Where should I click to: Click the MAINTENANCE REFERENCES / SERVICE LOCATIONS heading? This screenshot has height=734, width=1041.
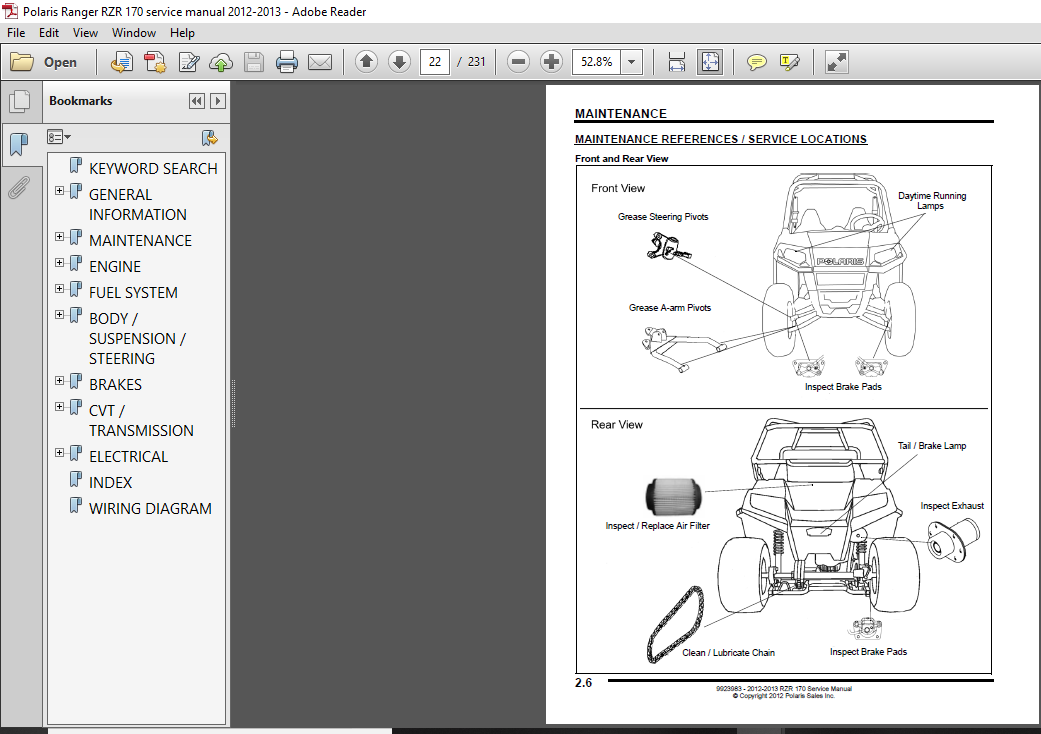(721, 139)
